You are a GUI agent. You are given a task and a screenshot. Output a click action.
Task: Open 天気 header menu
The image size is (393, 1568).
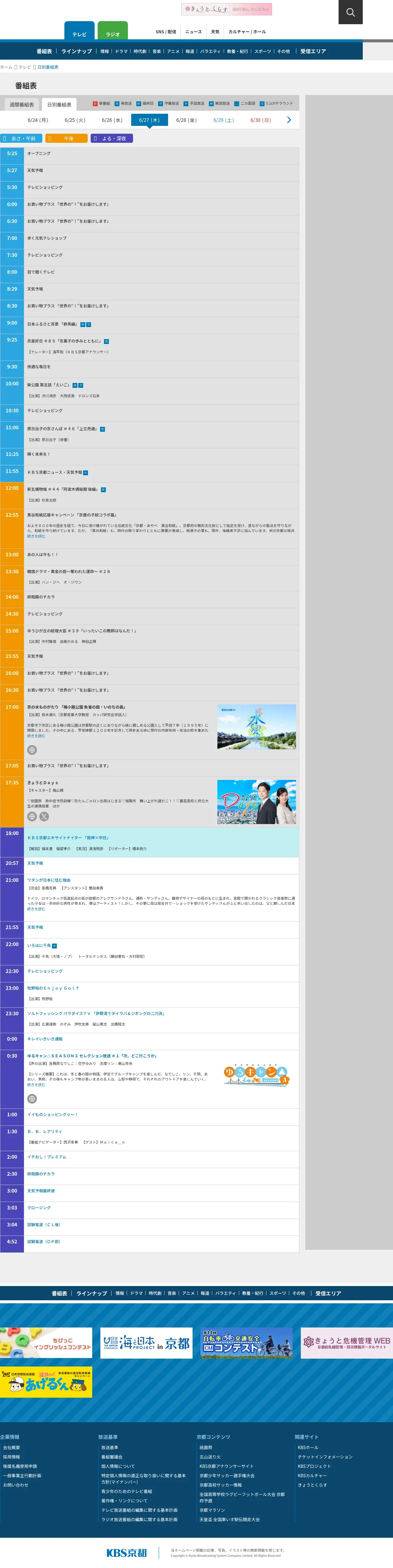click(215, 32)
